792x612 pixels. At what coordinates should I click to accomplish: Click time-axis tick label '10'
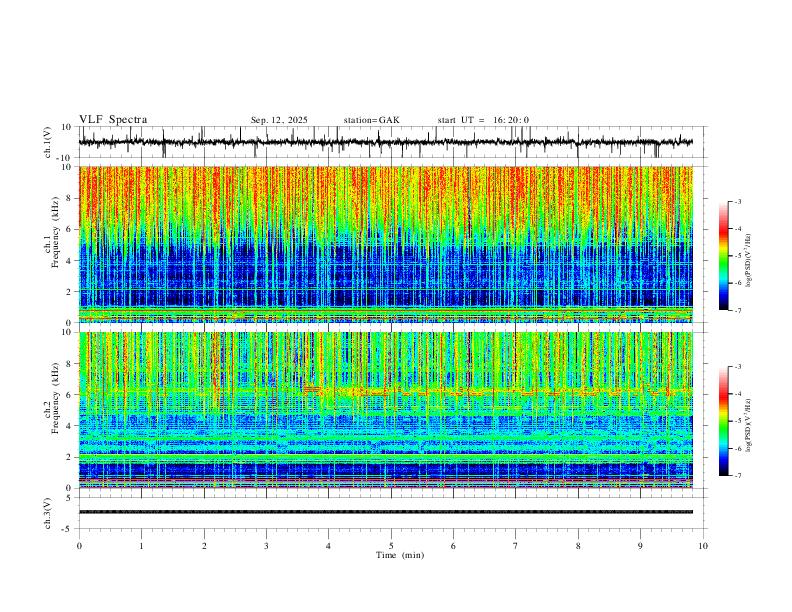click(703, 546)
